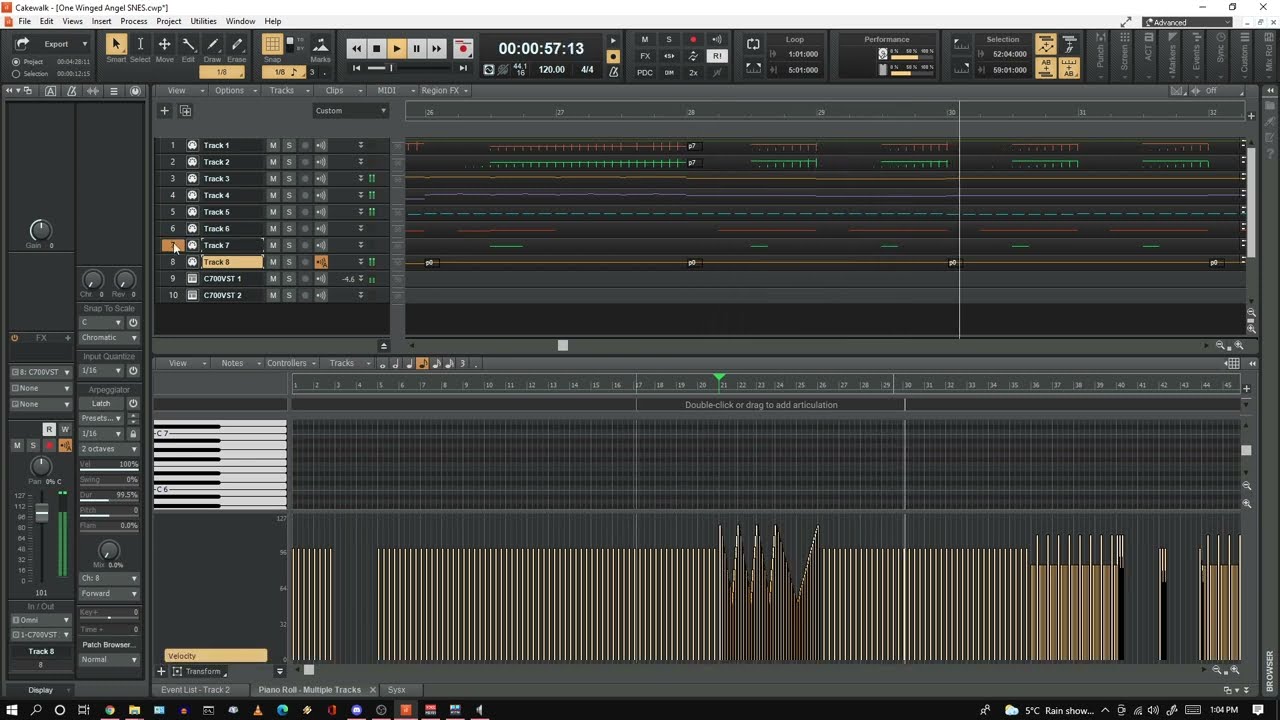Stop playback
The image size is (1280, 720).
(376, 48)
